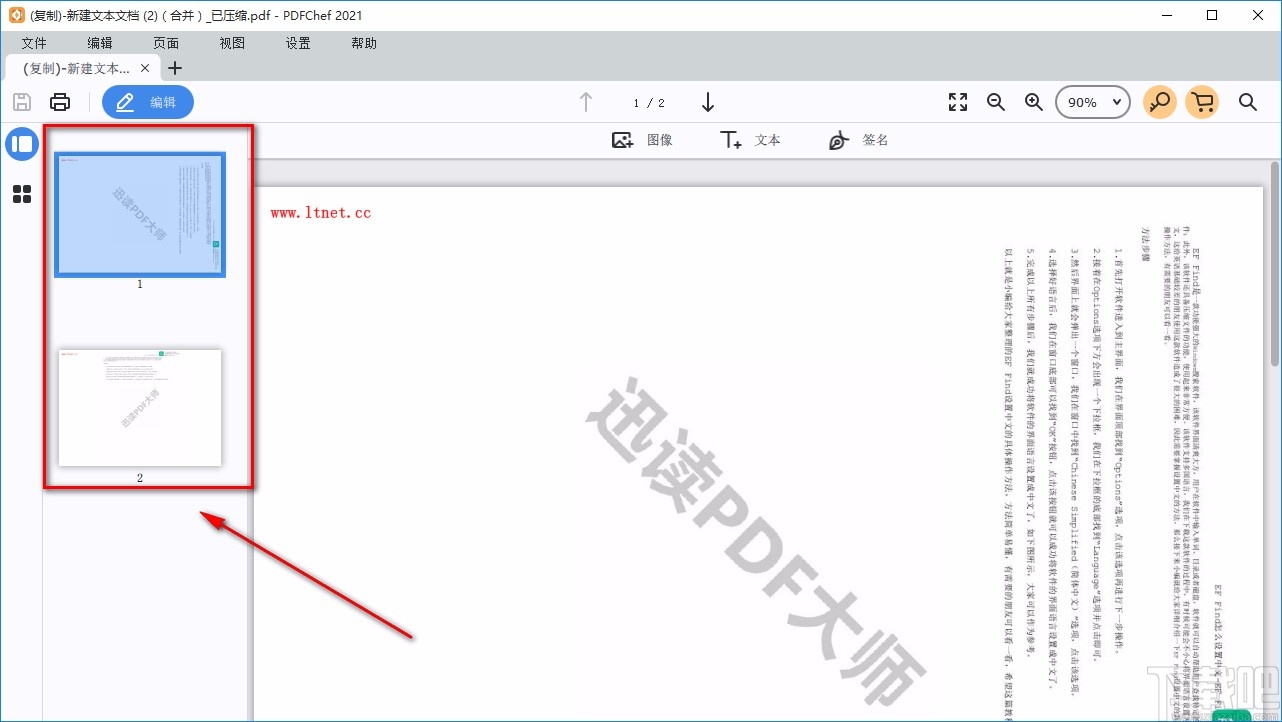The width and height of the screenshot is (1282, 722).
Task: Save the current PDF document
Action: click(x=21, y=101)
